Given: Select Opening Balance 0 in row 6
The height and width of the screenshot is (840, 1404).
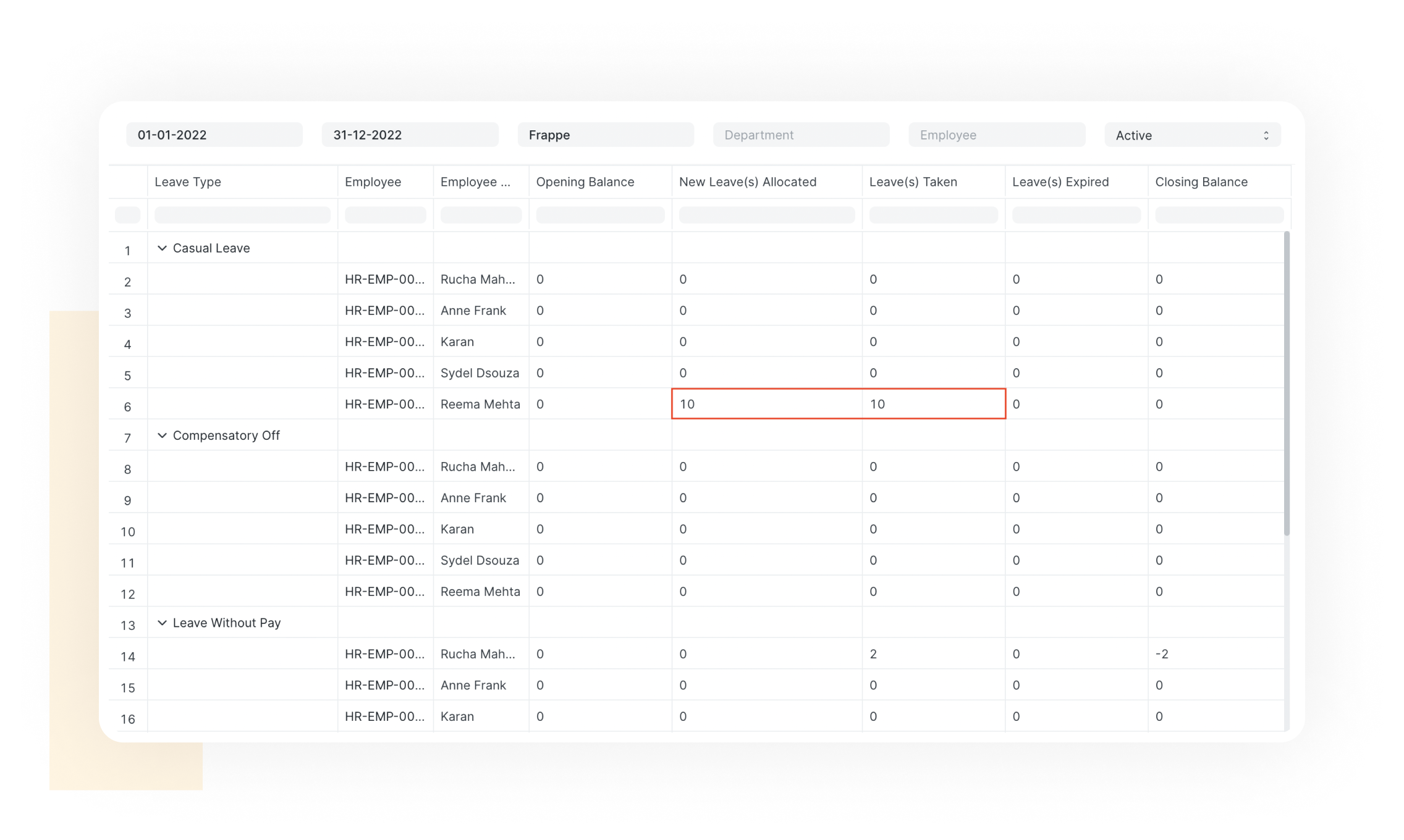Looking at the screenshot, I should [x=600, y=404].
